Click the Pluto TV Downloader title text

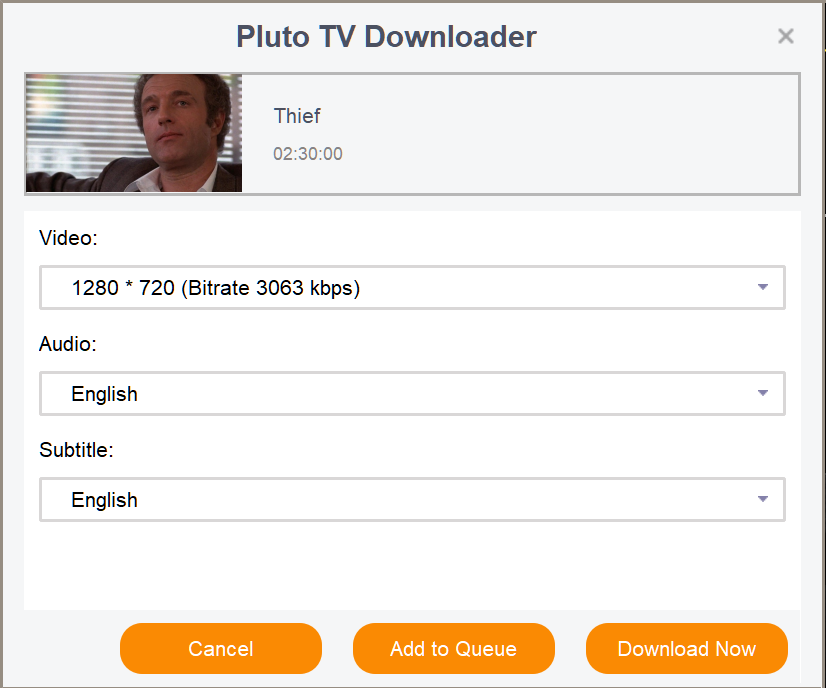tap(386, 37)
